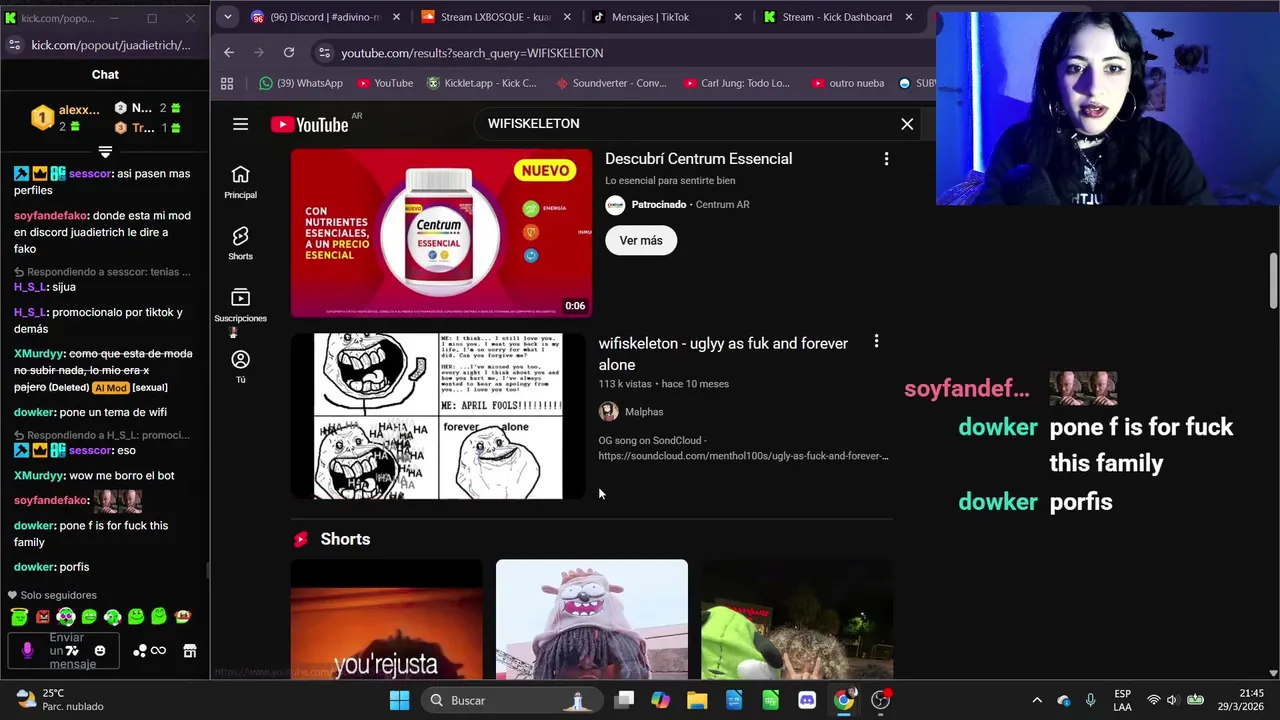
Task: Open the Chrome apps grid in bookmarks bar
Action: pyautogui.click(x=227, y=83)
